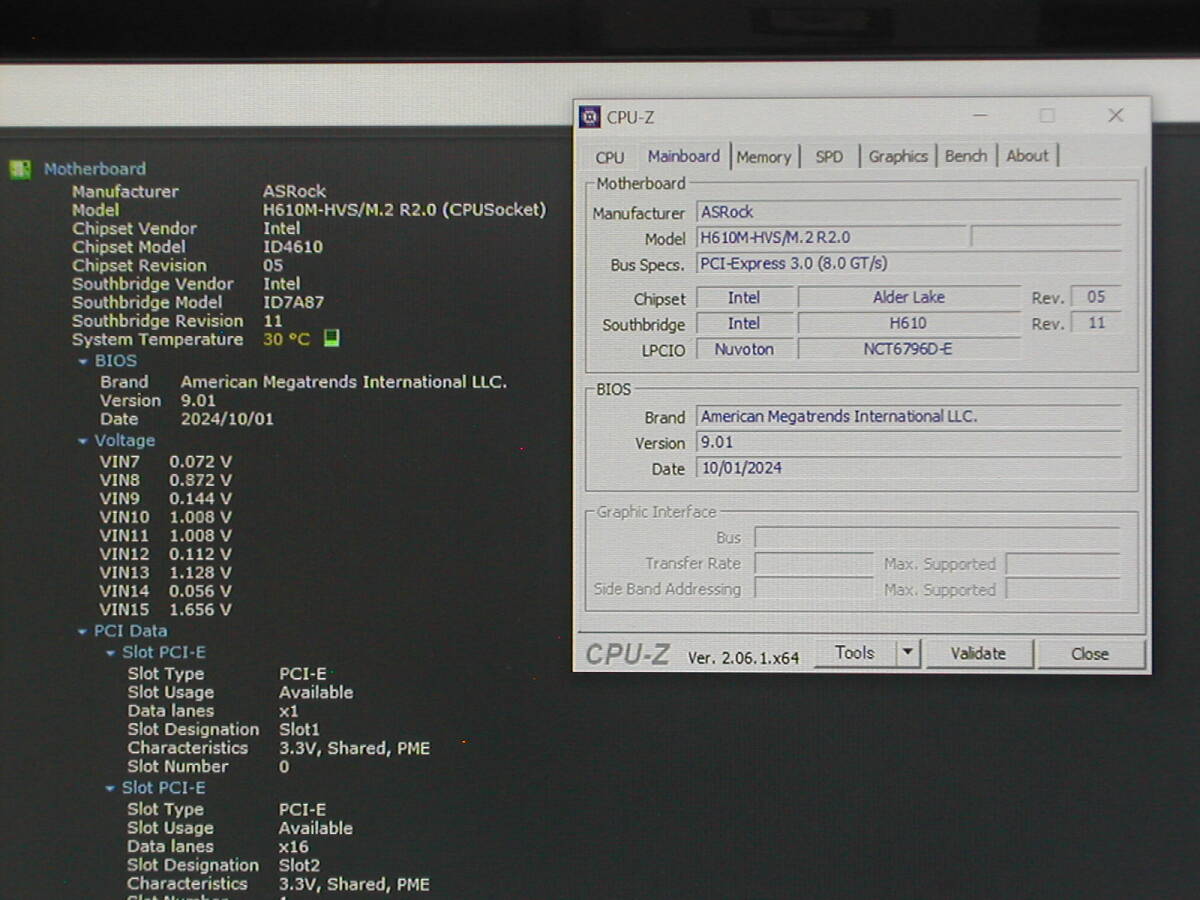Open the Memory tab in CPU-Z
This screenshot has height=900, width=1200.
pyautogui.click(x=763, y=157)
